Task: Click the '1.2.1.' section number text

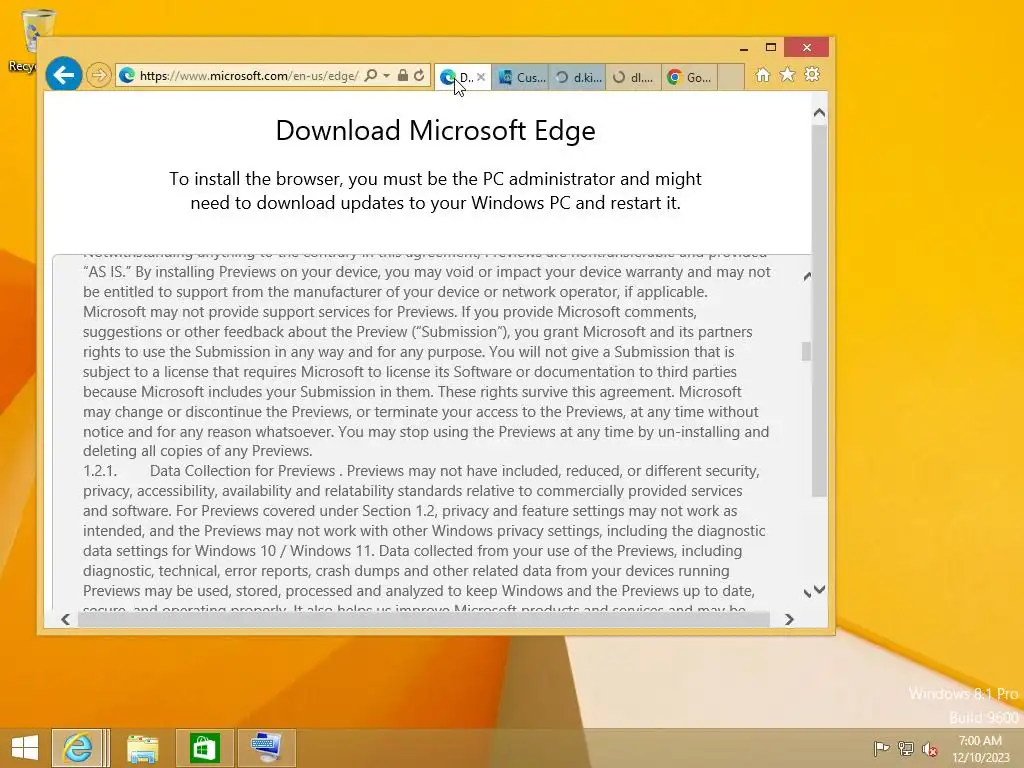Action: point(100,471)
